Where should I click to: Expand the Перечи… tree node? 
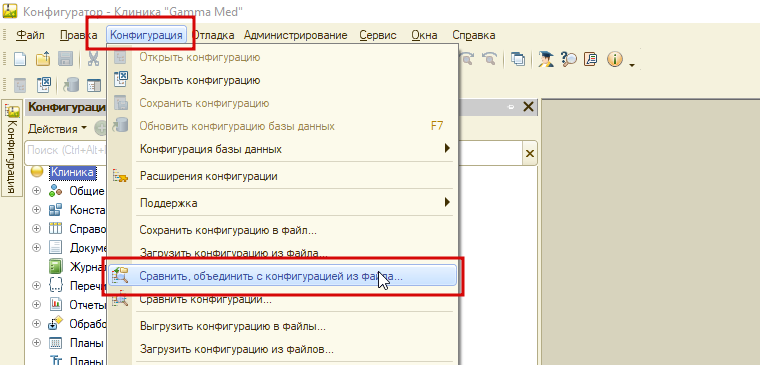(x=36, y=286)
